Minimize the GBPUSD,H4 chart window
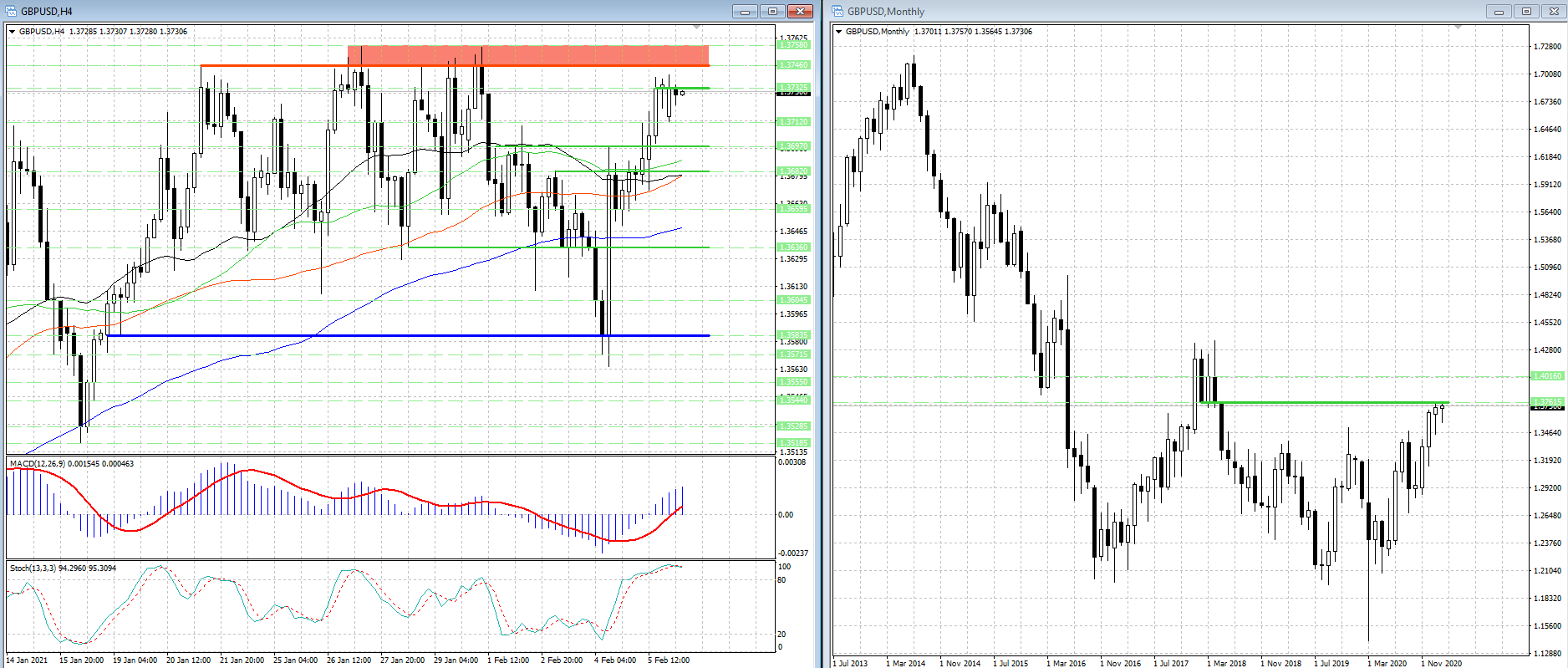This screenshot has width=1568, height=668. tap(745, 11)
